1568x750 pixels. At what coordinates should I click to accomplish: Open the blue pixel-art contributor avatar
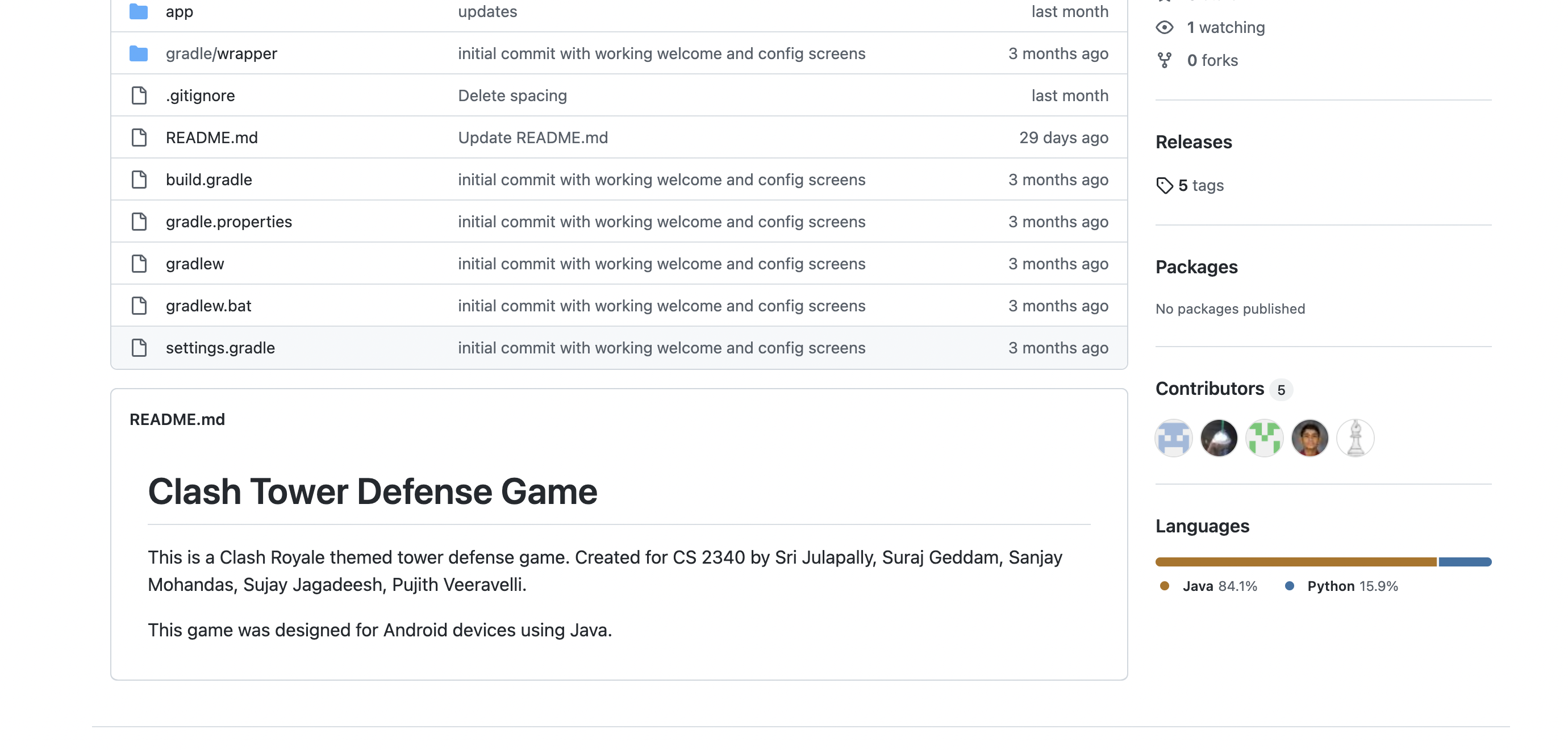pos(1174,438)
